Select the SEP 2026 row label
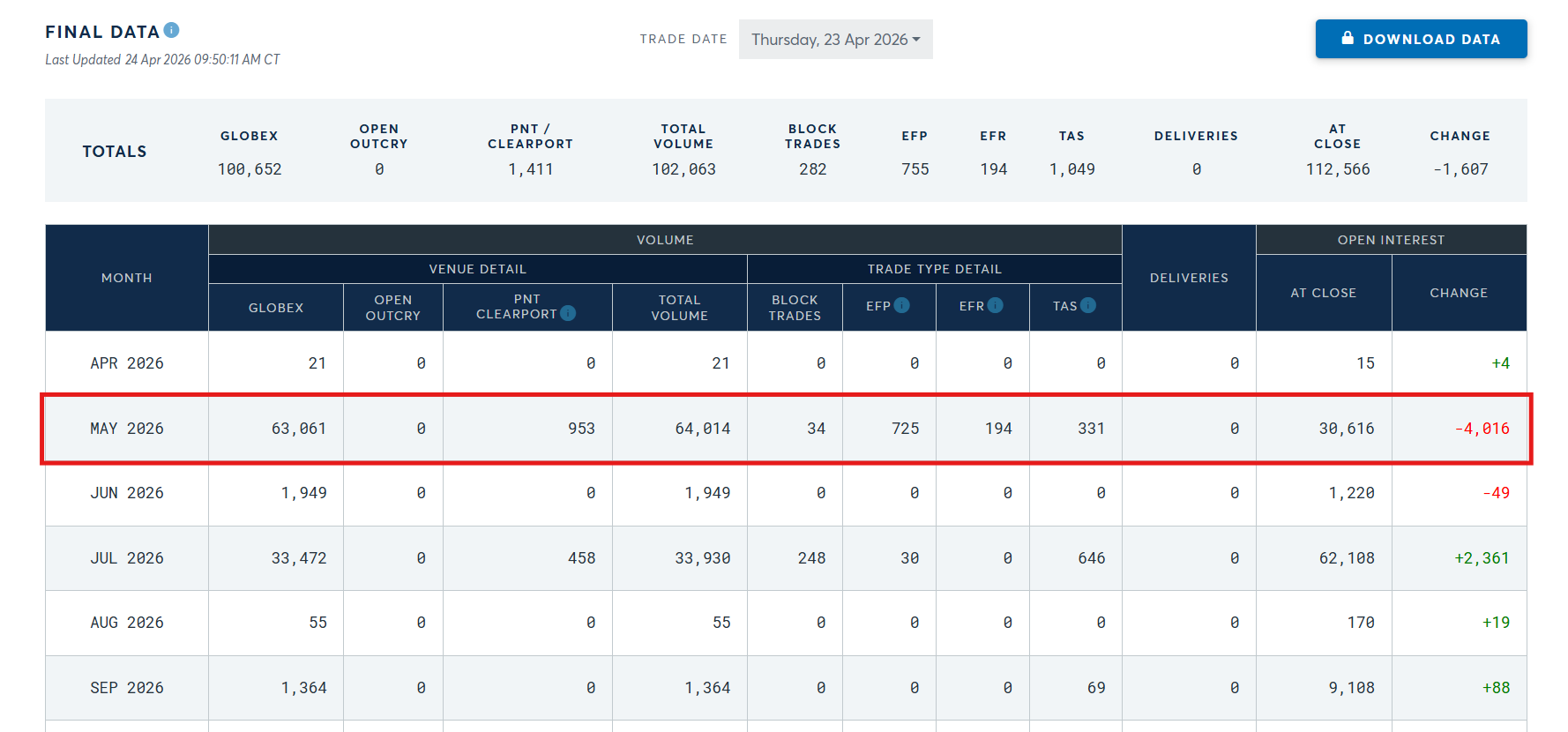Image resolution: width=1568 pixels, height=732 pixels. point(127,688)
